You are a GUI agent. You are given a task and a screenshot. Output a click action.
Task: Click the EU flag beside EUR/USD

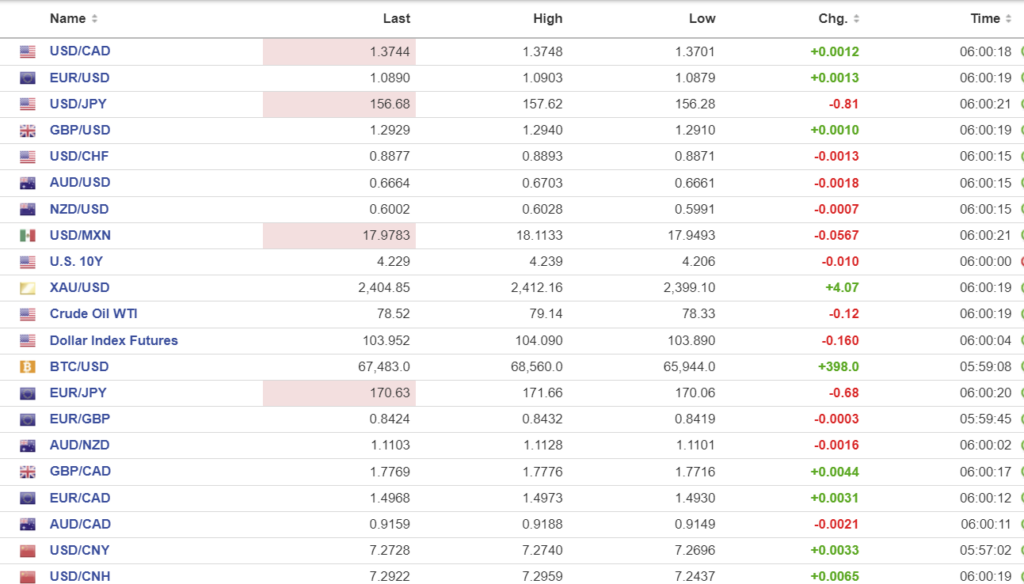coord(28,78)
